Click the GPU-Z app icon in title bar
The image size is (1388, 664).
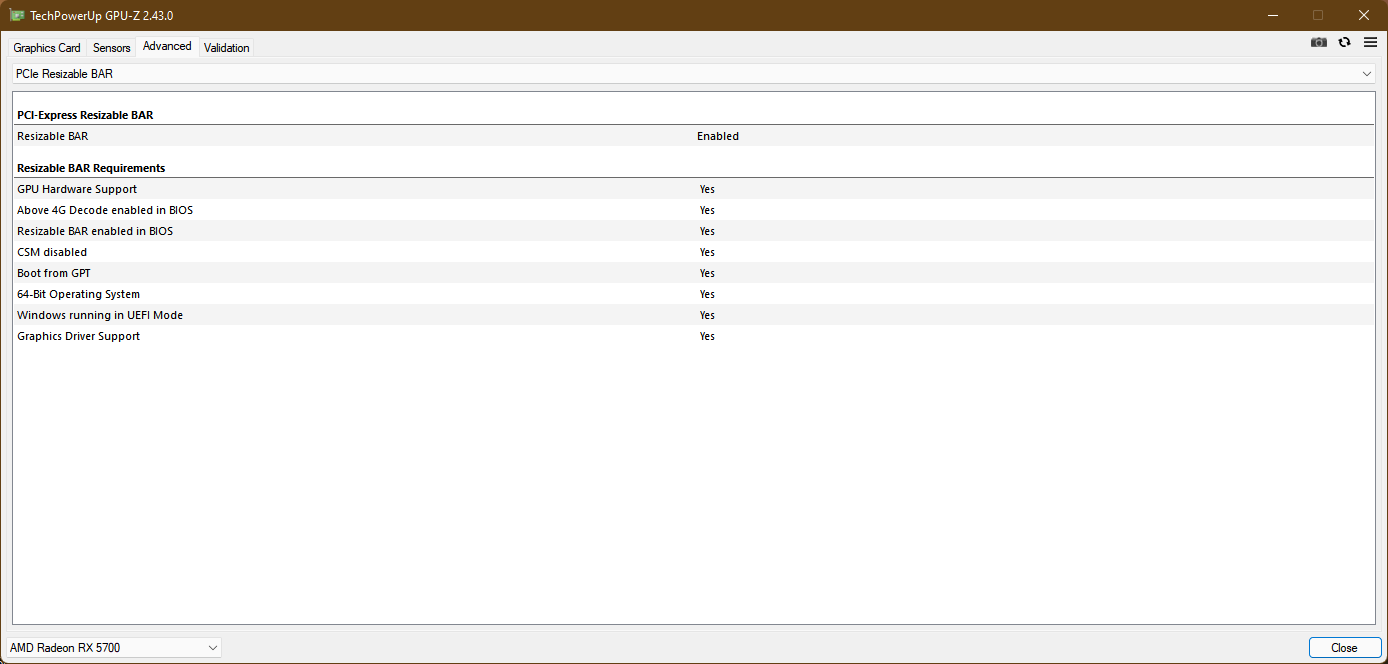tap(17, 15)
